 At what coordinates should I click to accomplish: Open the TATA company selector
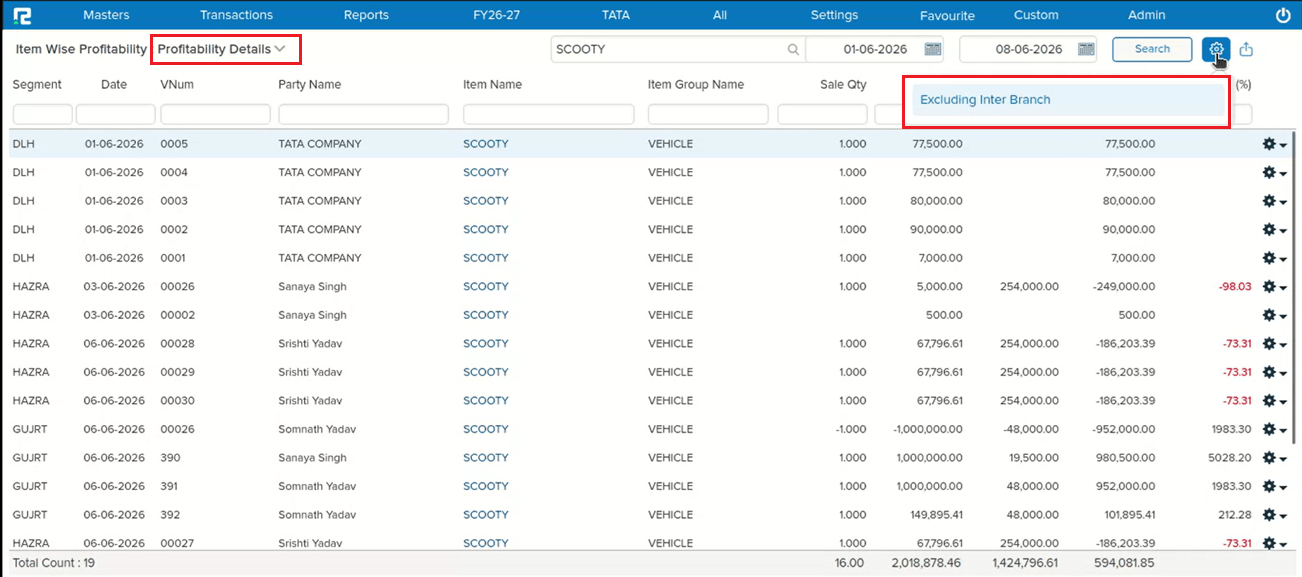[x=616, y=15]
